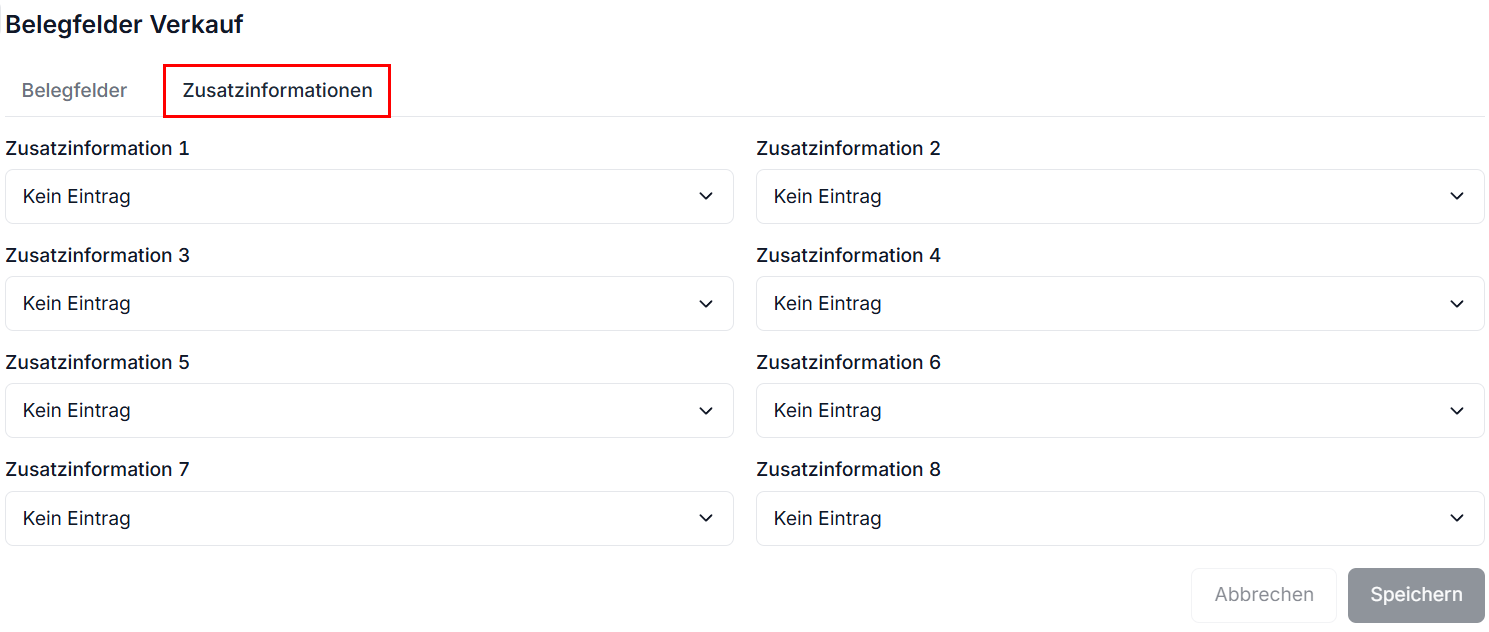Click the Abbrechen button
The image size is (1489, 632).
[1264, 595]
